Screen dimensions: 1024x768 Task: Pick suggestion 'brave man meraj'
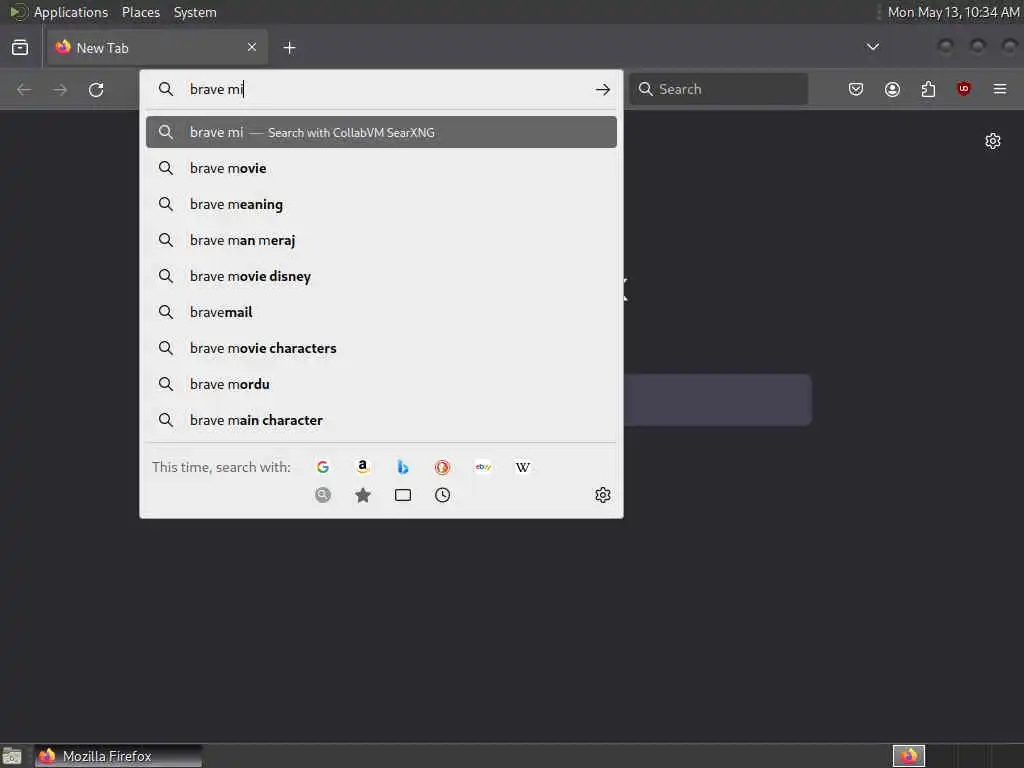click(381, 240)
